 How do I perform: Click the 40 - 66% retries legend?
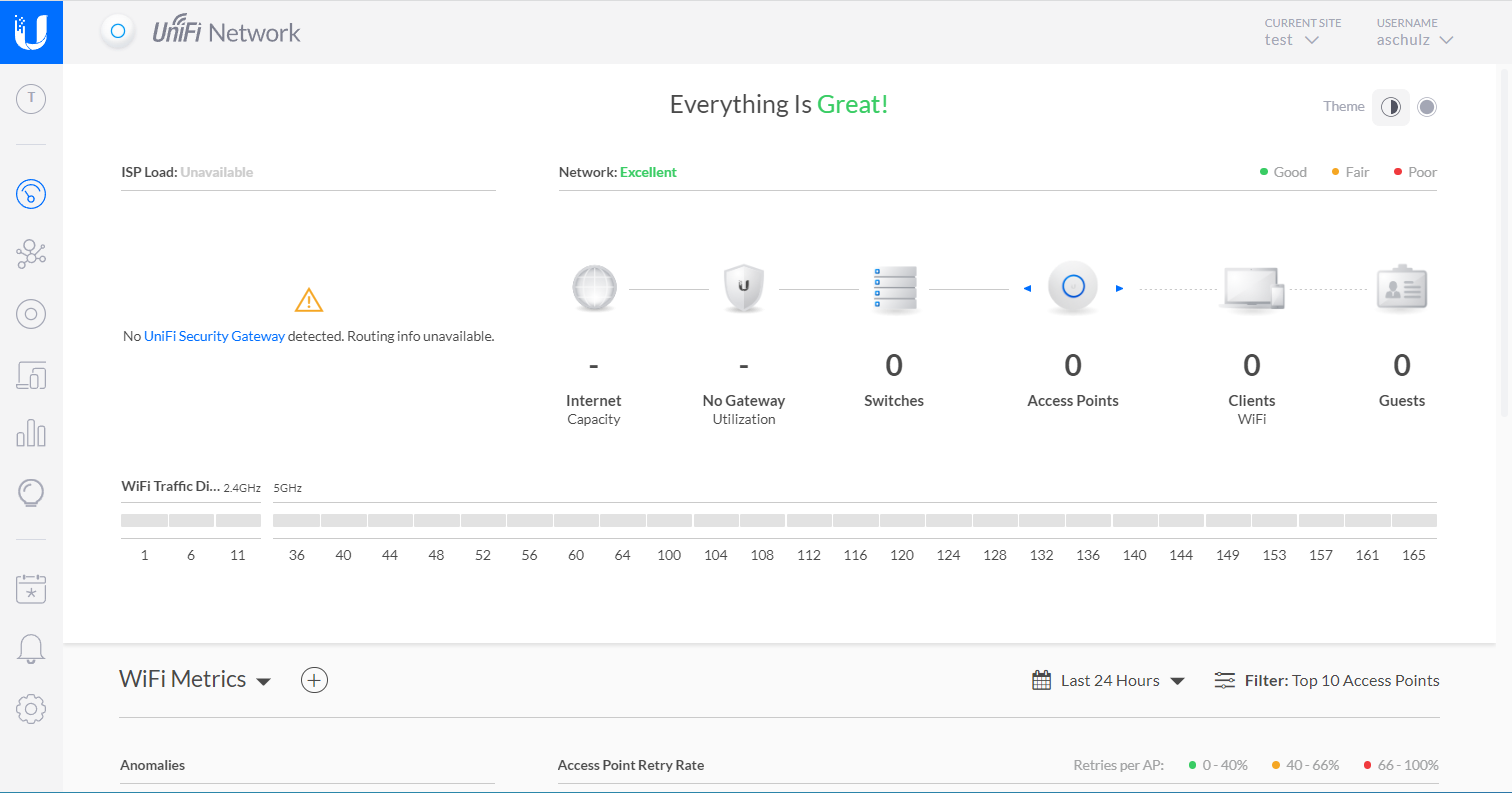coord(1305,765)
